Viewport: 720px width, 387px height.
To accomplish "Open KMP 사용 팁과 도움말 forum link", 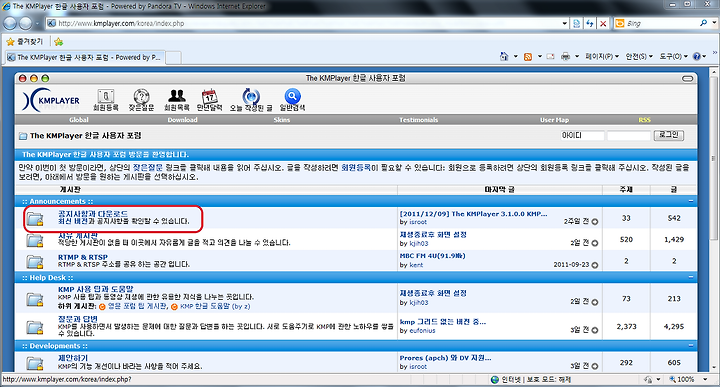I will [x=96, y=289].
